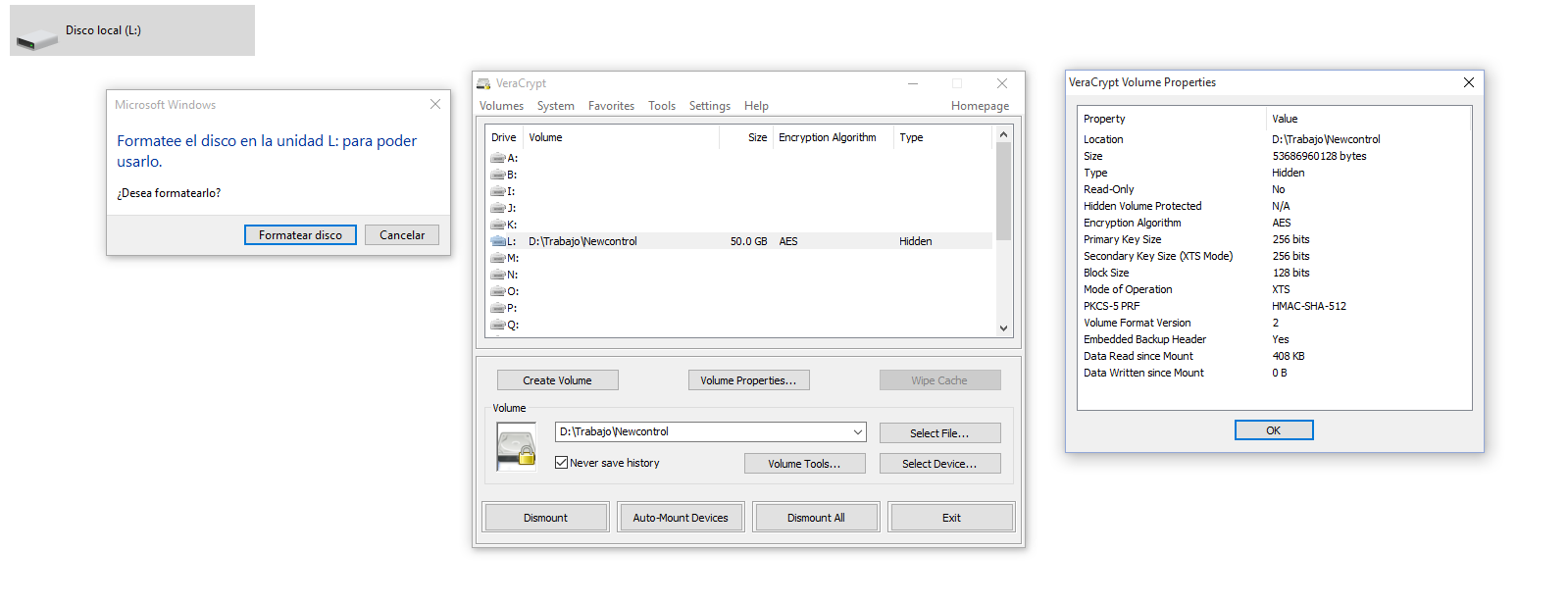1568x604 pixels.
Task: Click the Select Device... button
Action: pos(939,464)
